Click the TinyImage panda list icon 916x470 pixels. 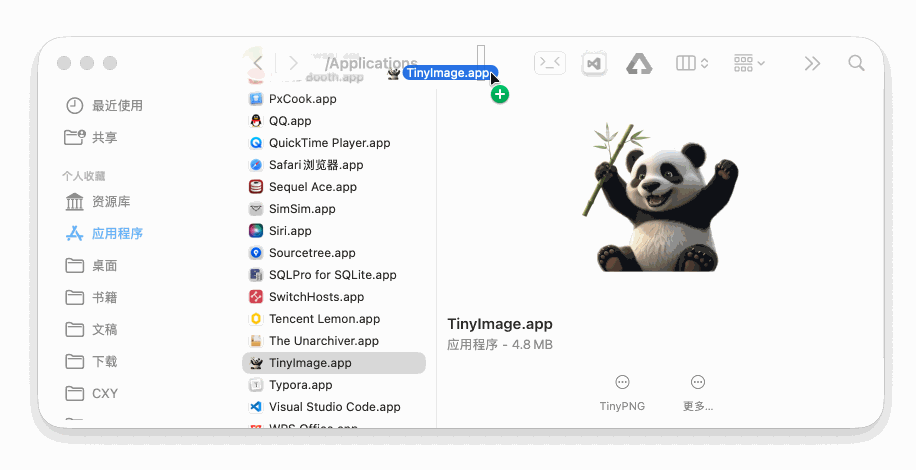(x=255, y=363)
